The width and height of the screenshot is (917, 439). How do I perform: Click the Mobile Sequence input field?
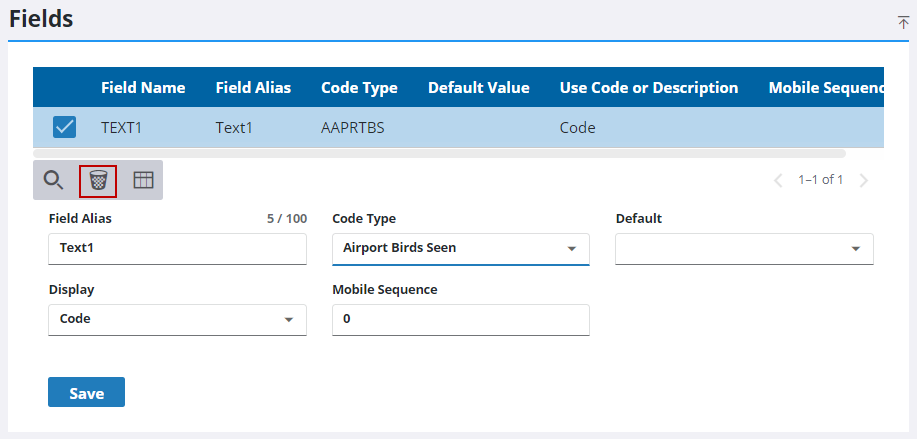pos(461,320)
